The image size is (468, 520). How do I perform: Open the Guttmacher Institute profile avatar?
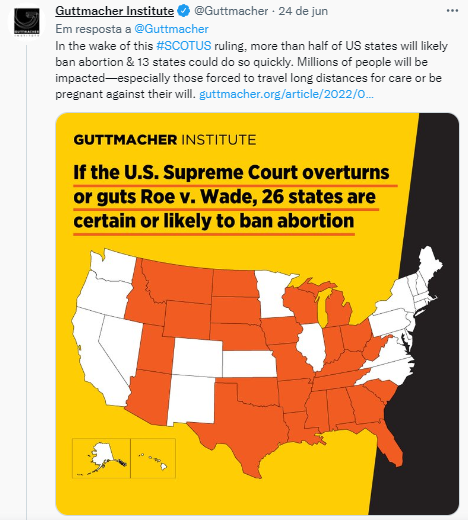tap(27, 21)
